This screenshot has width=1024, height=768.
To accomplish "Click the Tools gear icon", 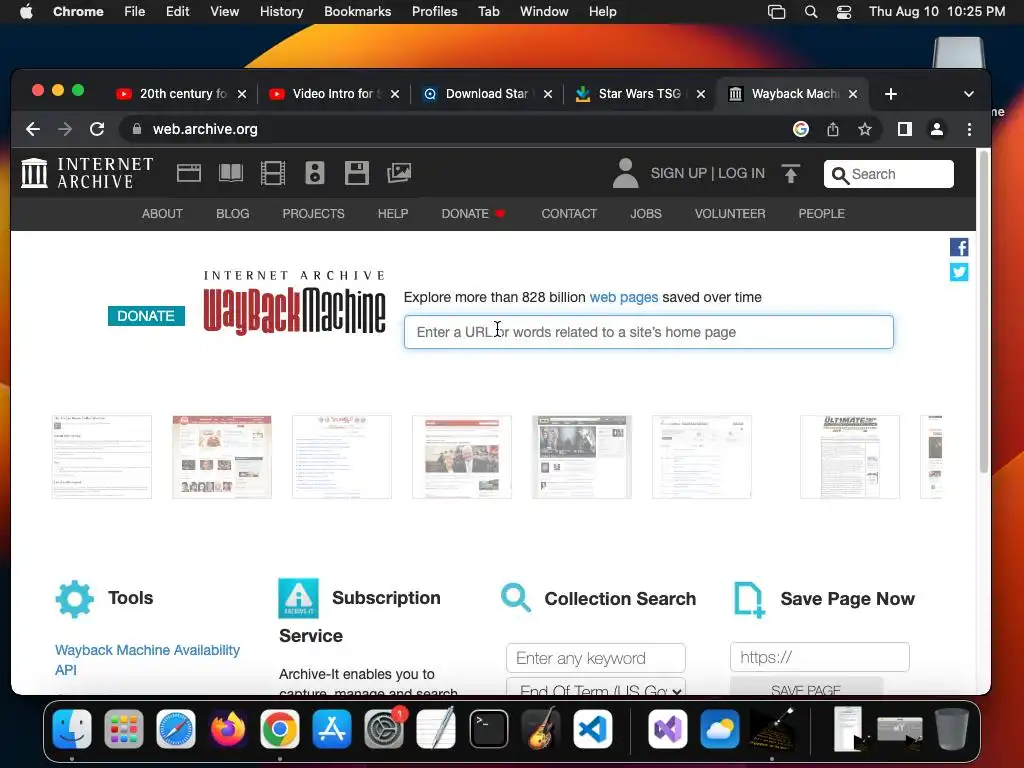I will 74,599.
